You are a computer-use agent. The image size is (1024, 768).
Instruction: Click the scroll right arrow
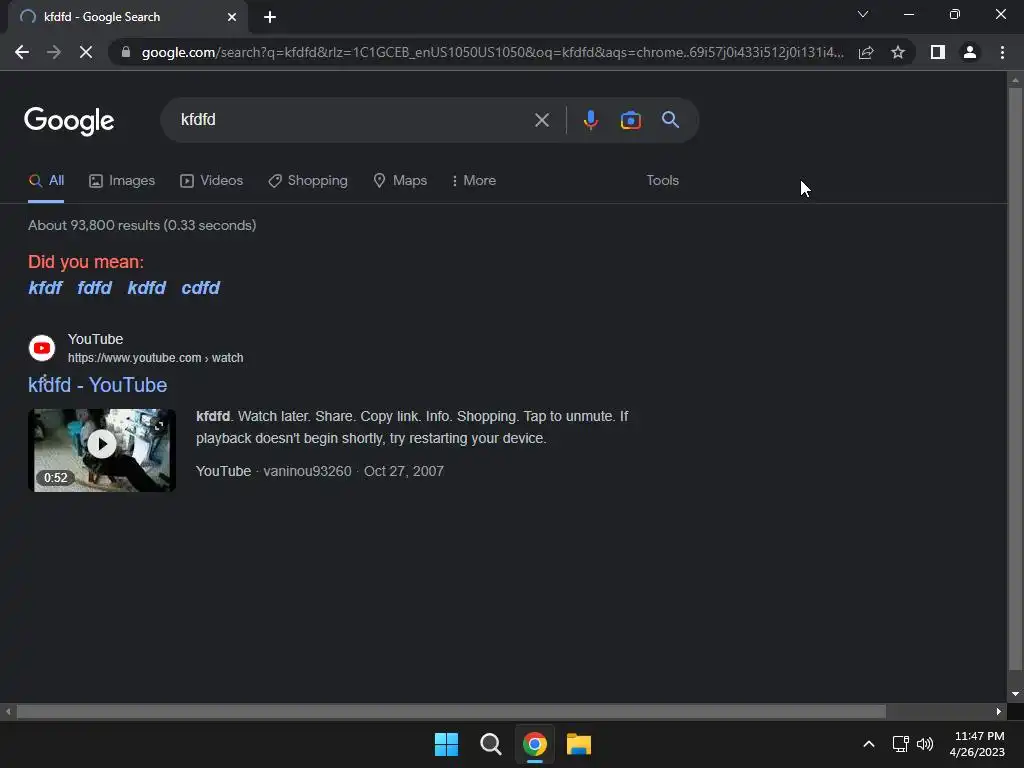click(999, 711)
